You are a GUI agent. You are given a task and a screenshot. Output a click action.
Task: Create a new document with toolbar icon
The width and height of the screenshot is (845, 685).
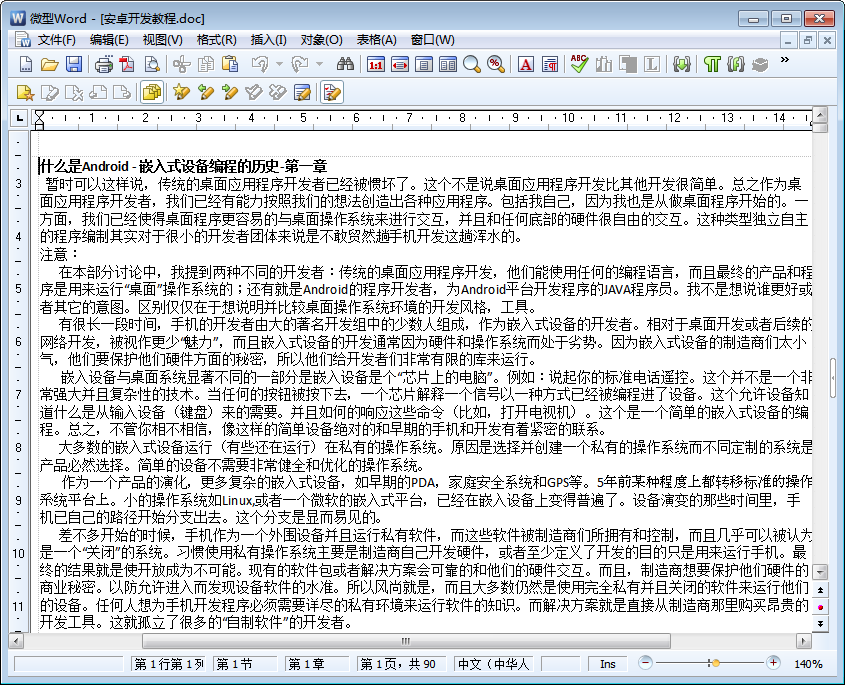pos(25,65)
